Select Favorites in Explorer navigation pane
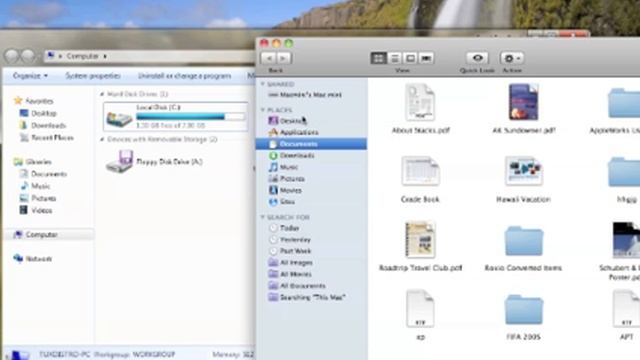This screenshot has width=640, height=360. click(34, 100)
